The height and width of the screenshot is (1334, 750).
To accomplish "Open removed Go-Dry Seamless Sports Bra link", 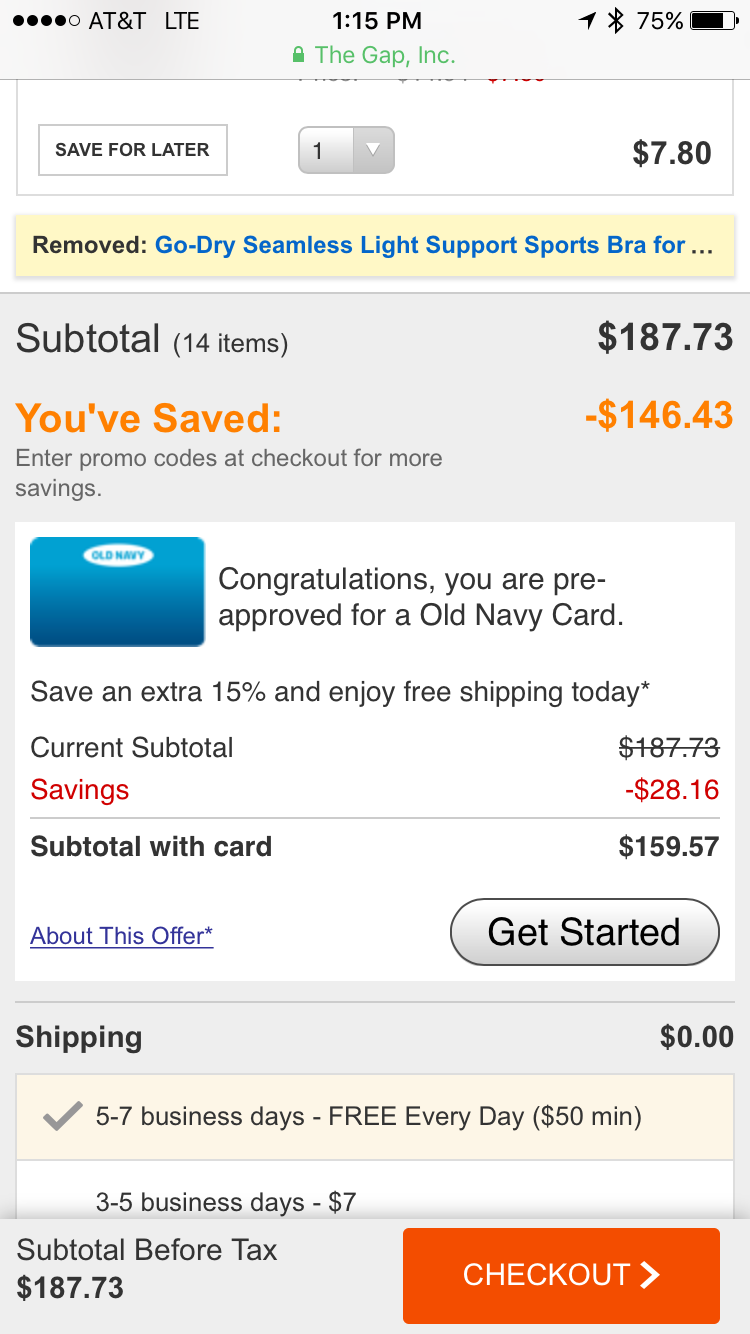I will pos(433,245).
